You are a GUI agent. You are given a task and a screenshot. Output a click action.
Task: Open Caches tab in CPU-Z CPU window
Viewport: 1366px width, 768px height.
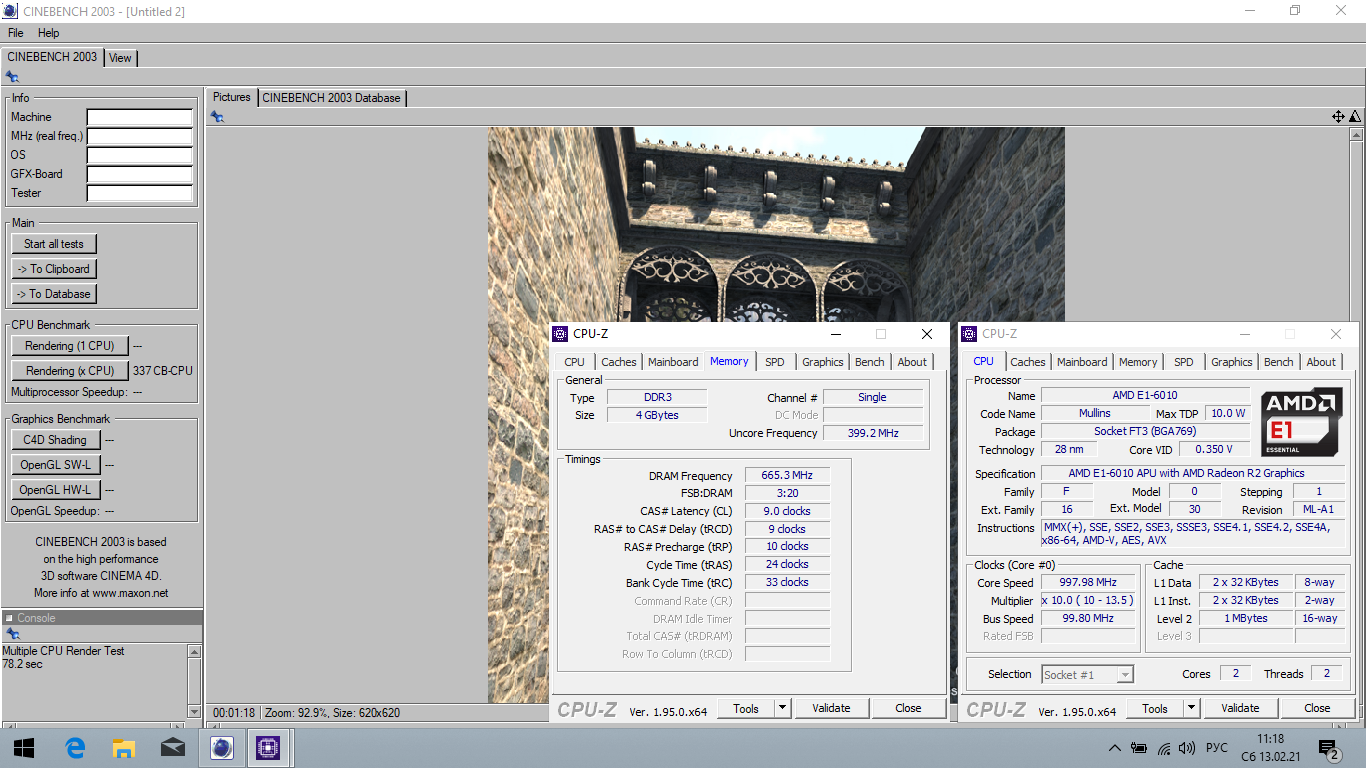(1028, 362)
